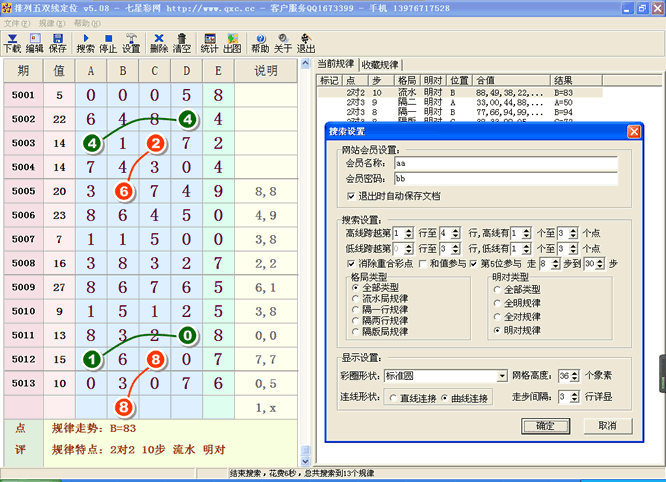The image size is (666, 482).
Task: Open the 编辑 edit toolbar icon
Action: (35, 44)
